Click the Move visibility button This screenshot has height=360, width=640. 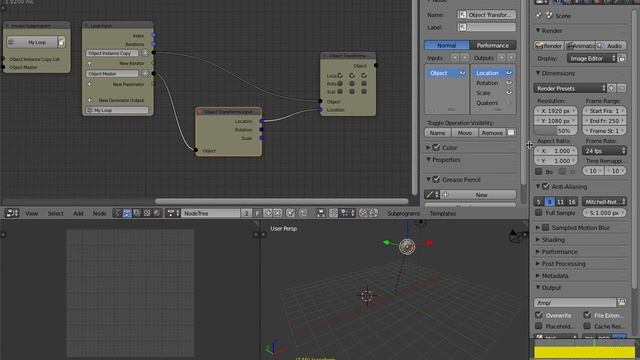(464, 133)
